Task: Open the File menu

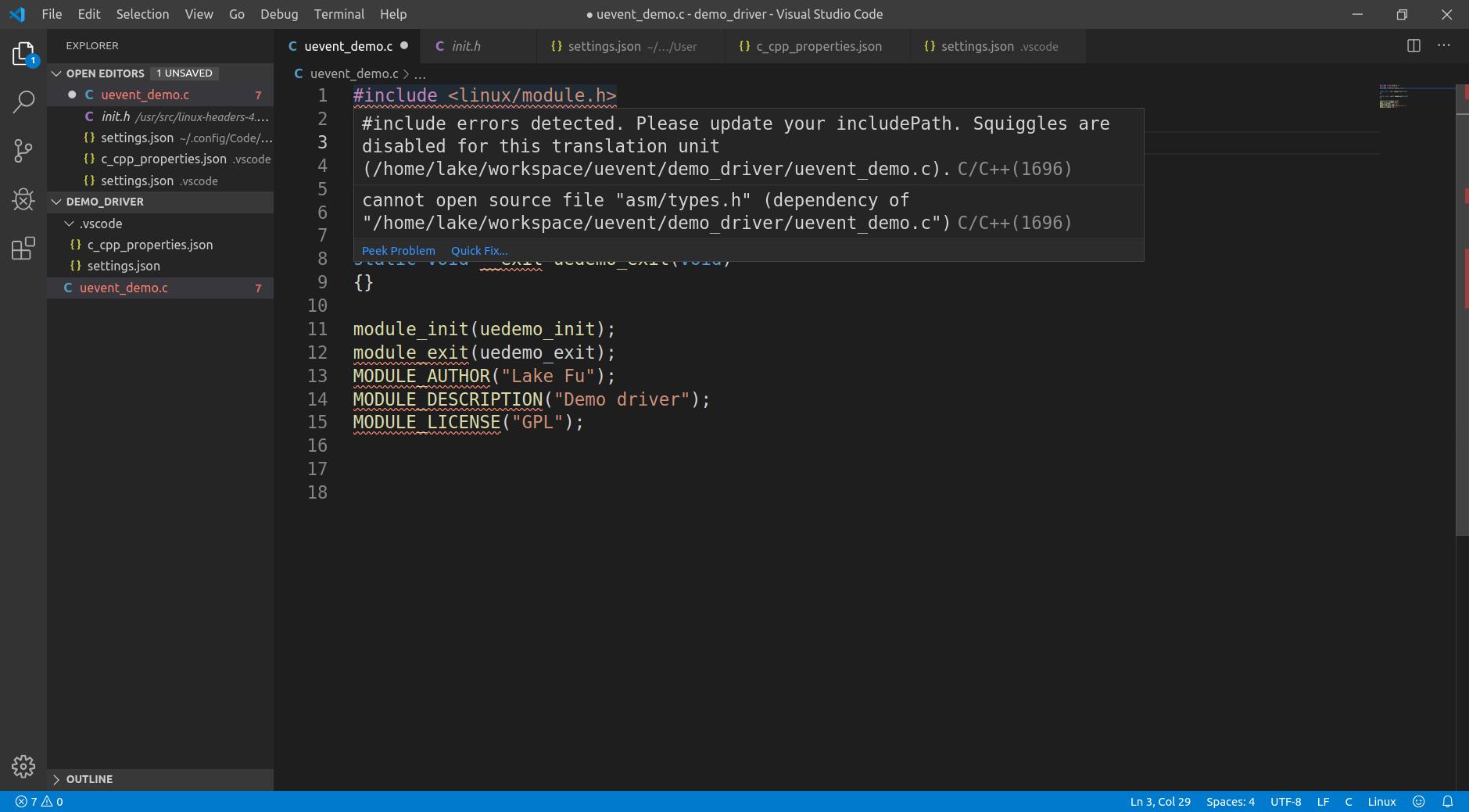Action: pos(52,14)
